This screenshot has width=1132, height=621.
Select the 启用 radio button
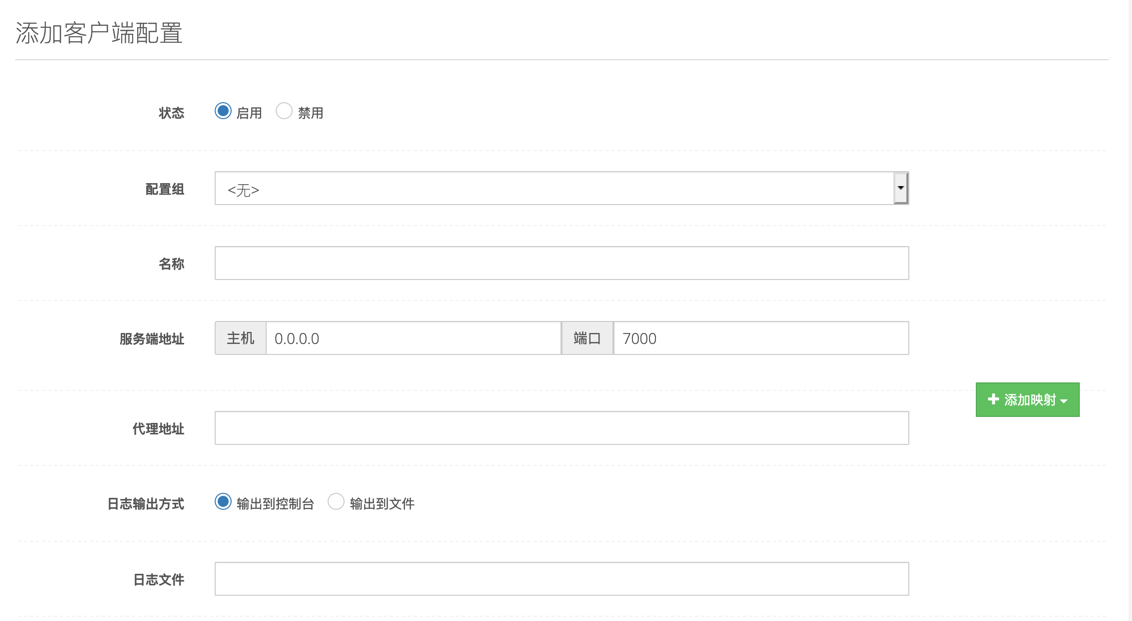coord(223,111)
